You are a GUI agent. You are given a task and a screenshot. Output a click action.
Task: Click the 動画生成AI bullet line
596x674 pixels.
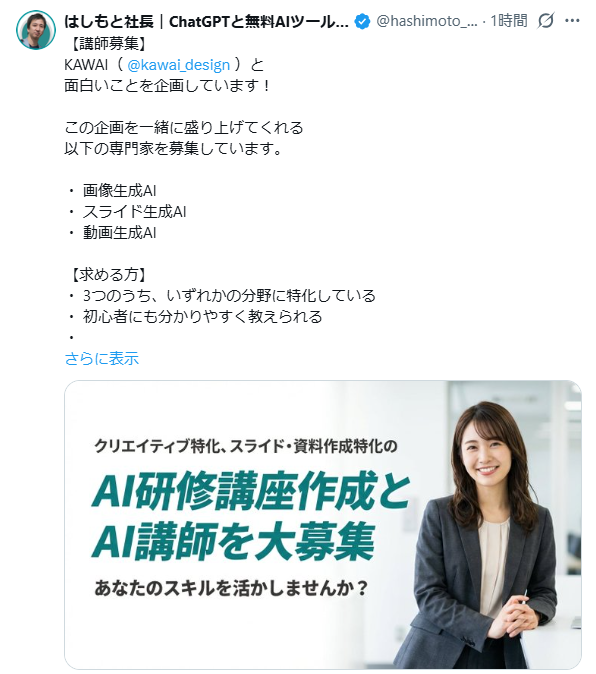pyautogui.click(x=119, y=233)
